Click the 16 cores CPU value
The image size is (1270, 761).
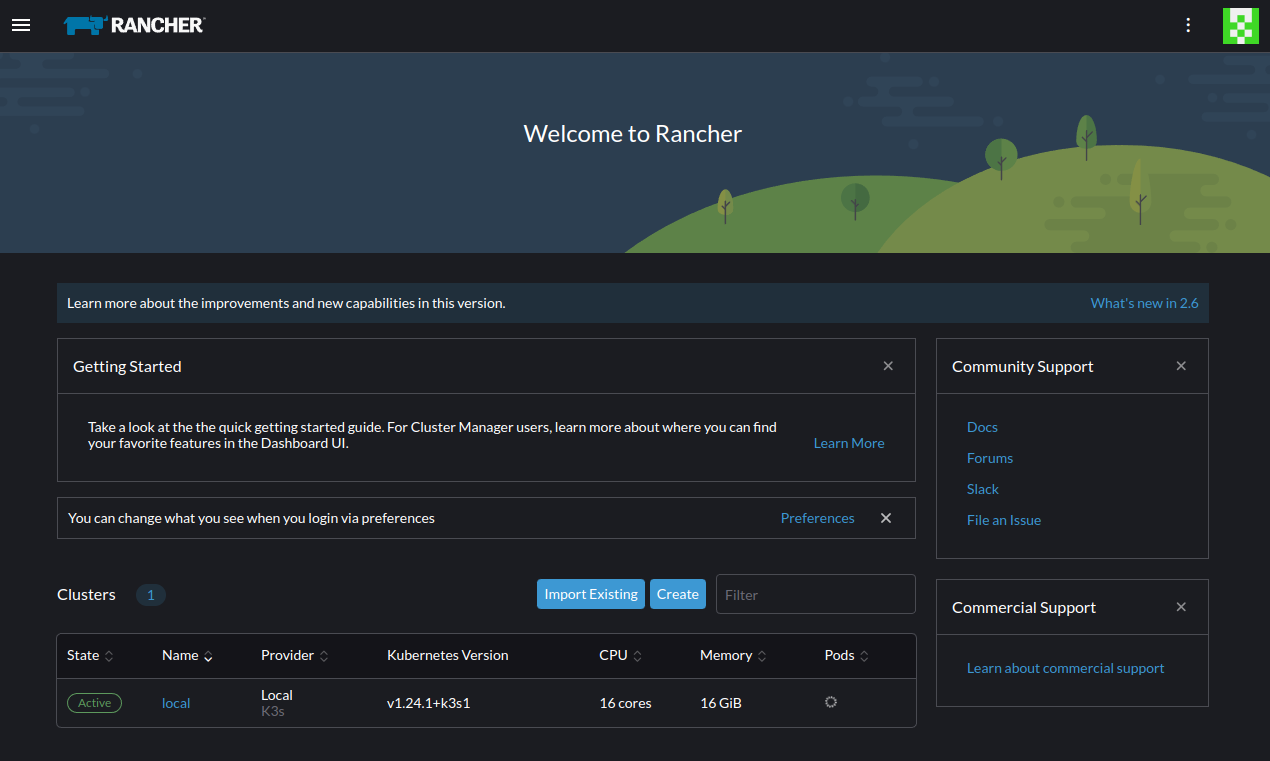(x=625, y=703)
